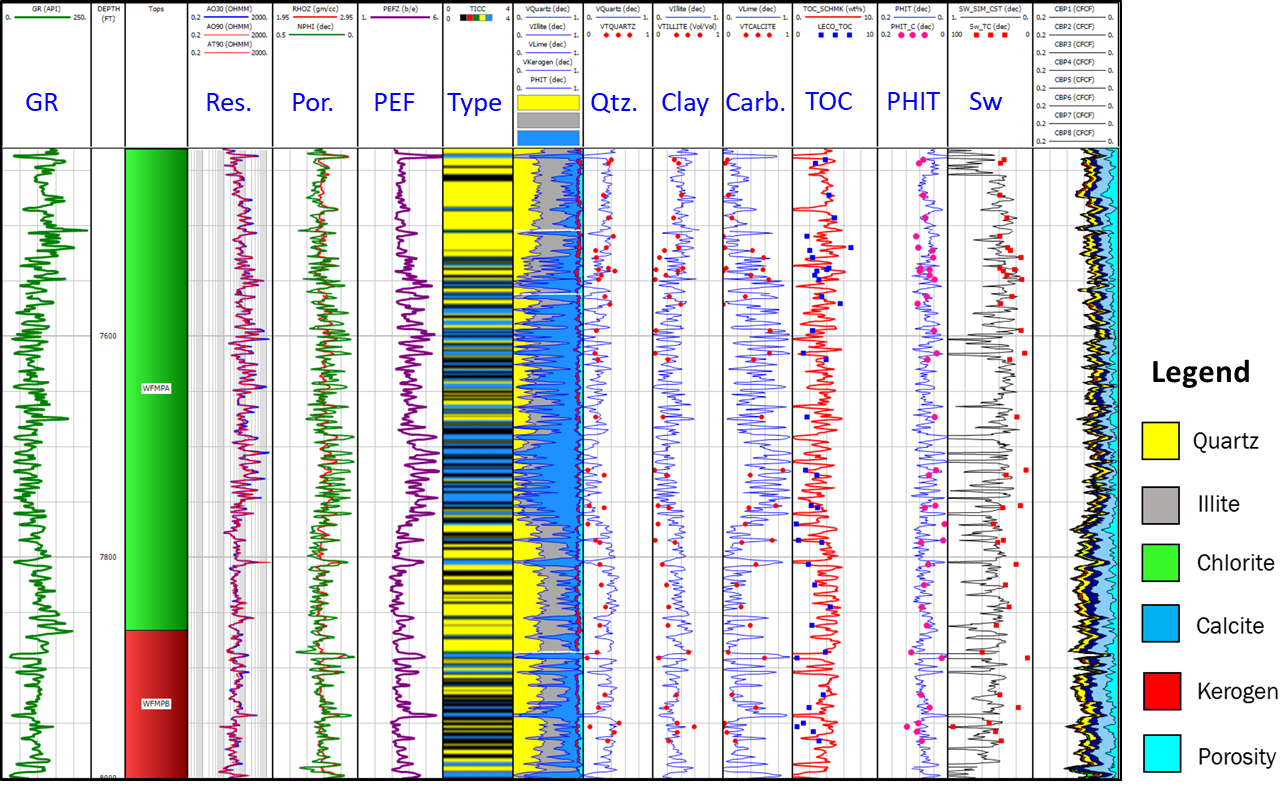The height and width of the screenshot is (789, 1287).
Task: Click the yellow fill bar in lithology header
Action: coord(548,102)
